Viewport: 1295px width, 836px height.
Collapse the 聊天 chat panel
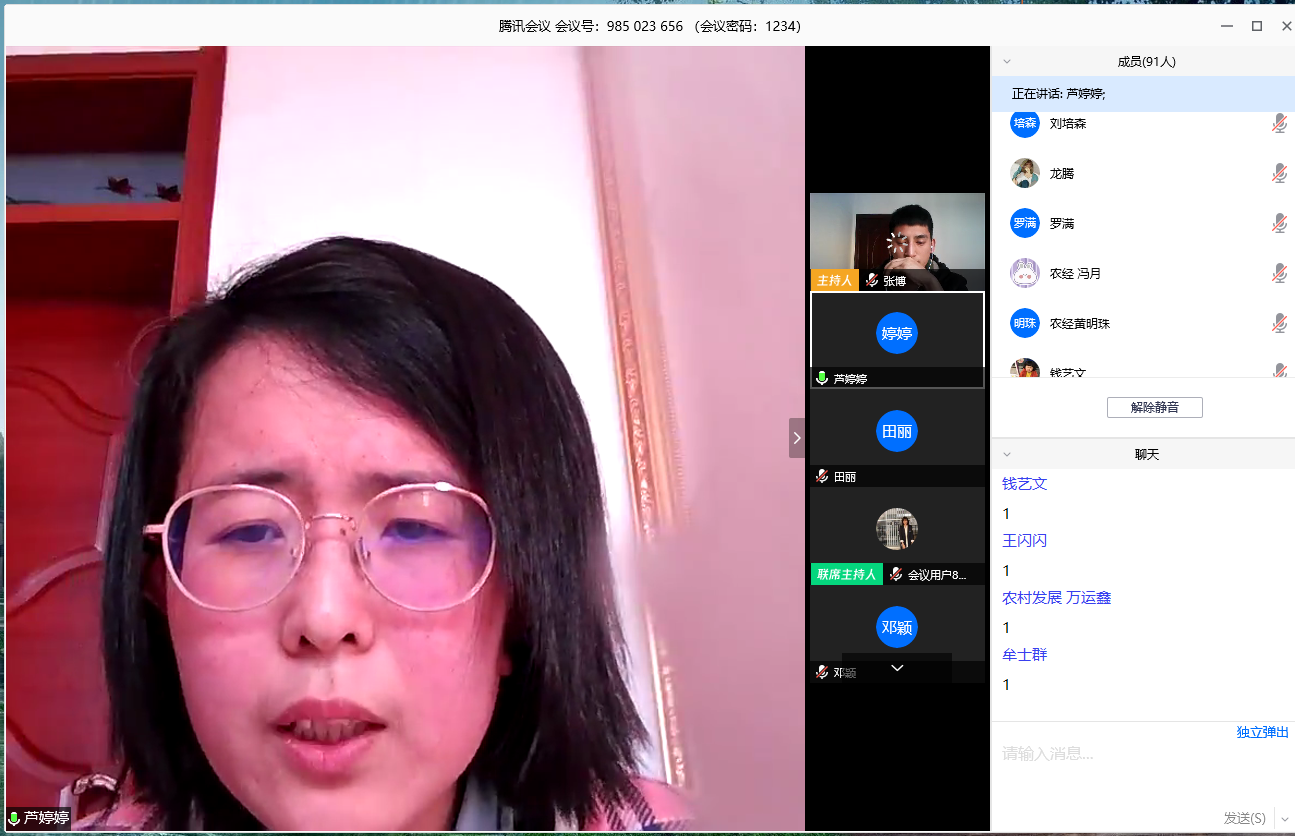click(1007, 454)
